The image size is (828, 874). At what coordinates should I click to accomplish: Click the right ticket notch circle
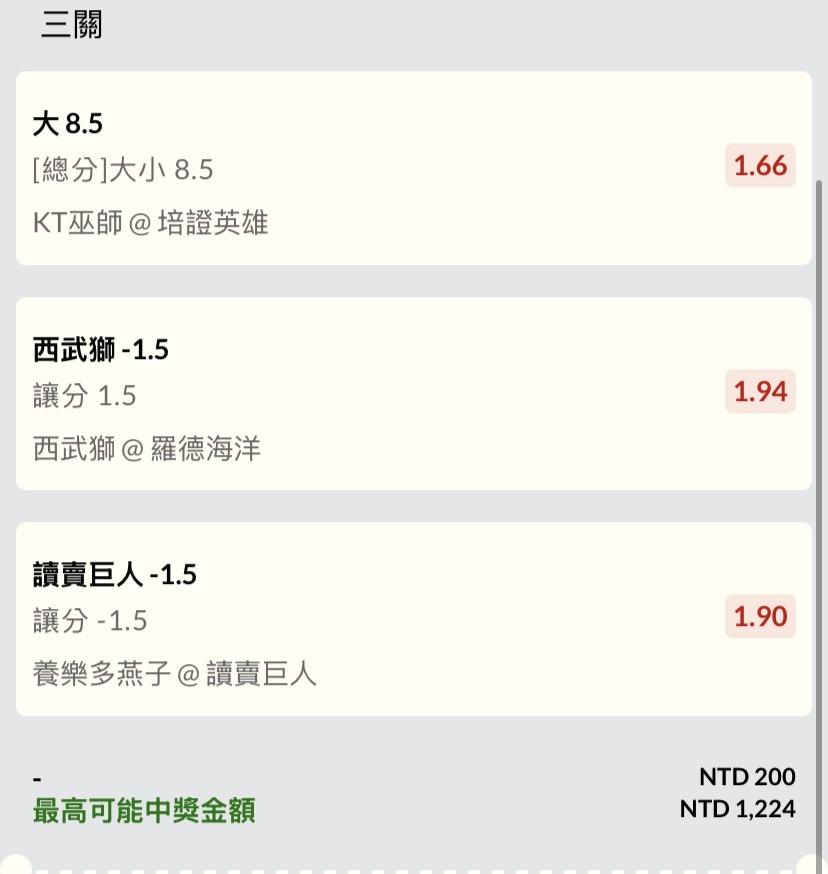pyautogui.click(x=814, y=866)
